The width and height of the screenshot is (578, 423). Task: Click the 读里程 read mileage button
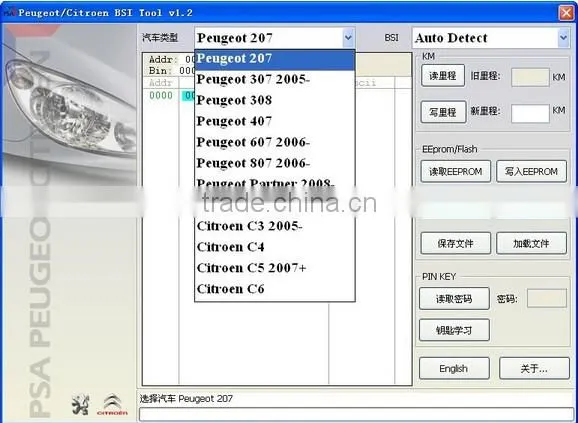coord(443,76)
